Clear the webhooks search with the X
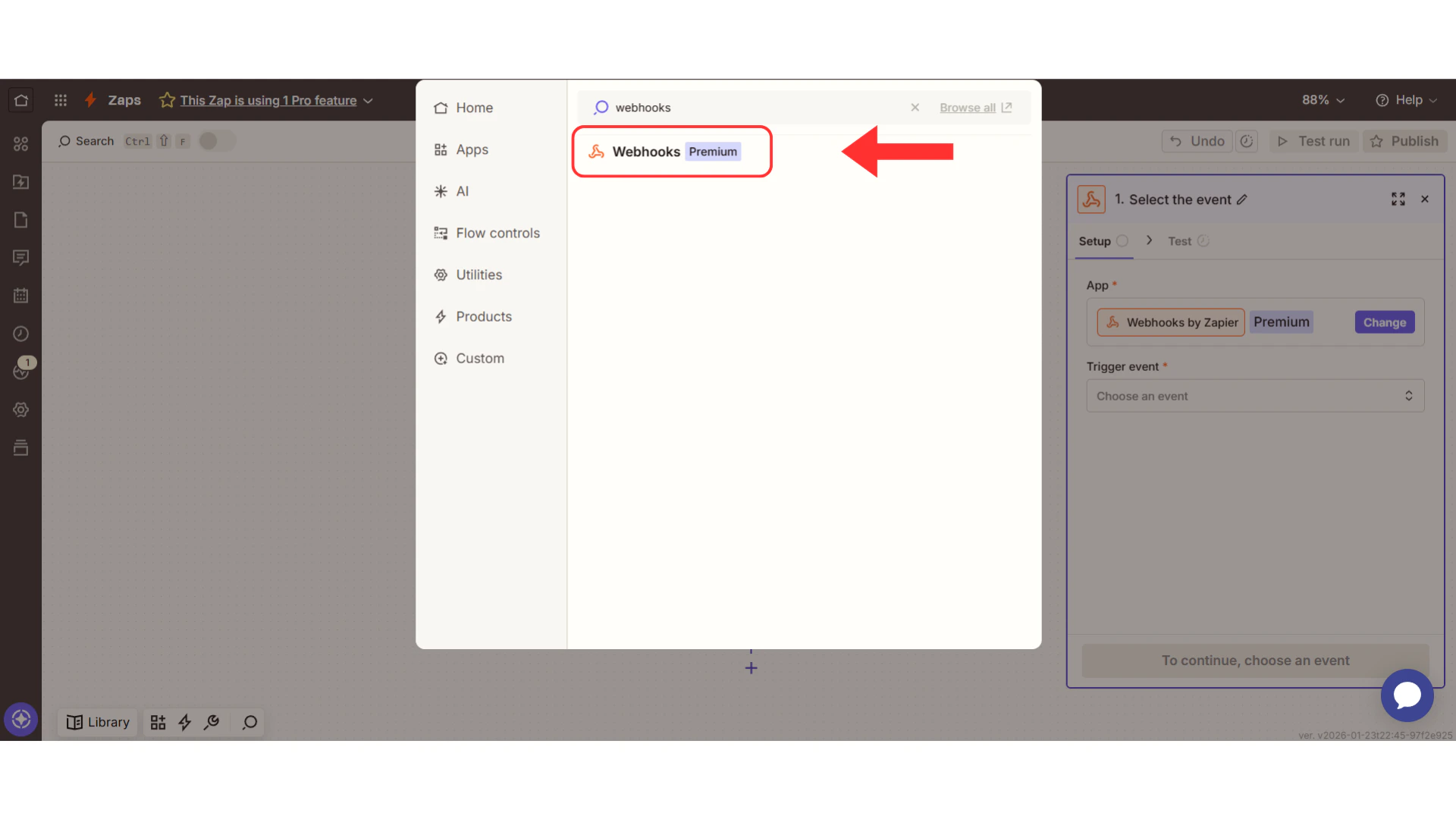Screen dimensions: 1456x819 click(x=915, y=107)
